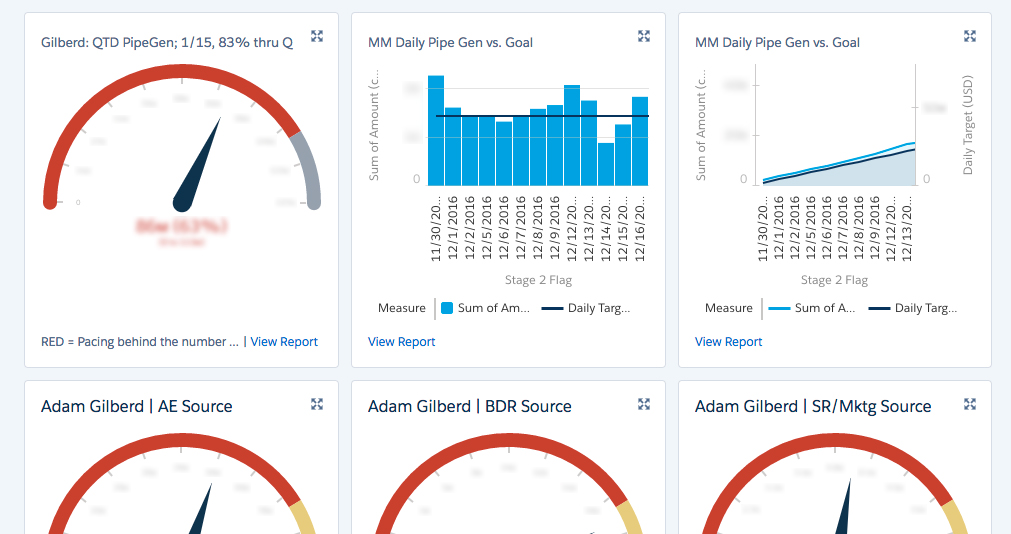Screen dimensions: 1011x534
Task: Click the yellow segment of the AE Source gauge
Action: coord(303,517)
